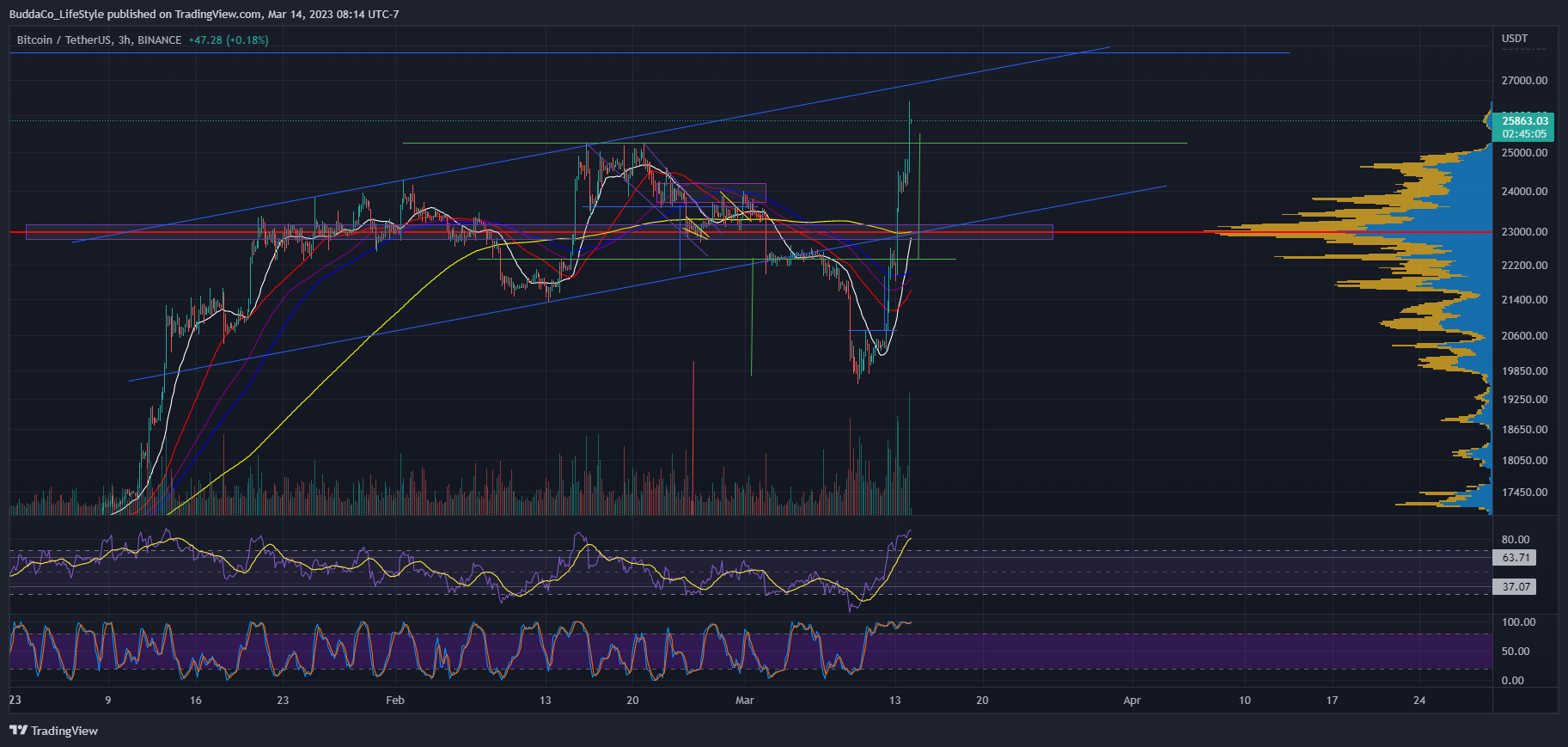
Task: Click the 24 date label at the time axis end
Action: tap(1419, 701)
